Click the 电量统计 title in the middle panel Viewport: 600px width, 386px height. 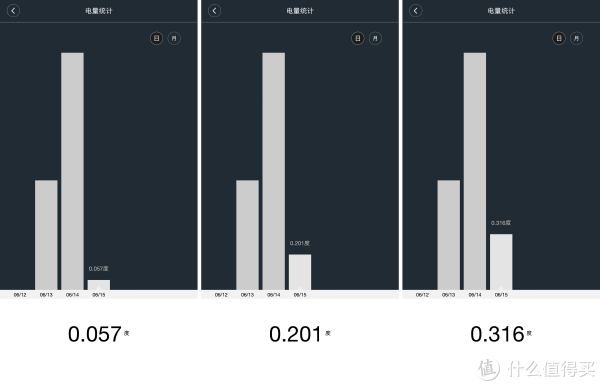(x=300, y=11)
